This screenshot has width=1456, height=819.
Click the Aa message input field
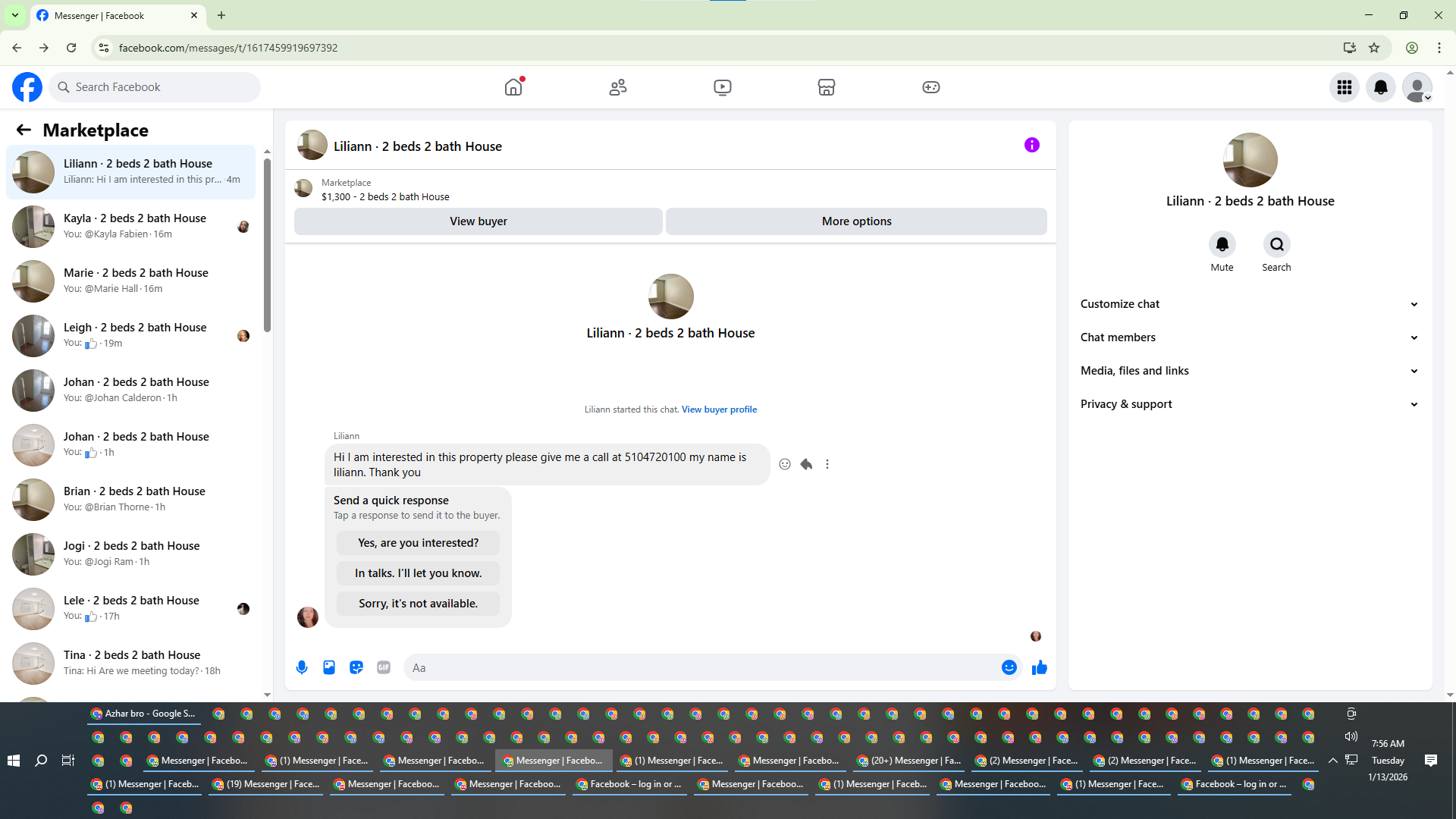pos(701,668)
